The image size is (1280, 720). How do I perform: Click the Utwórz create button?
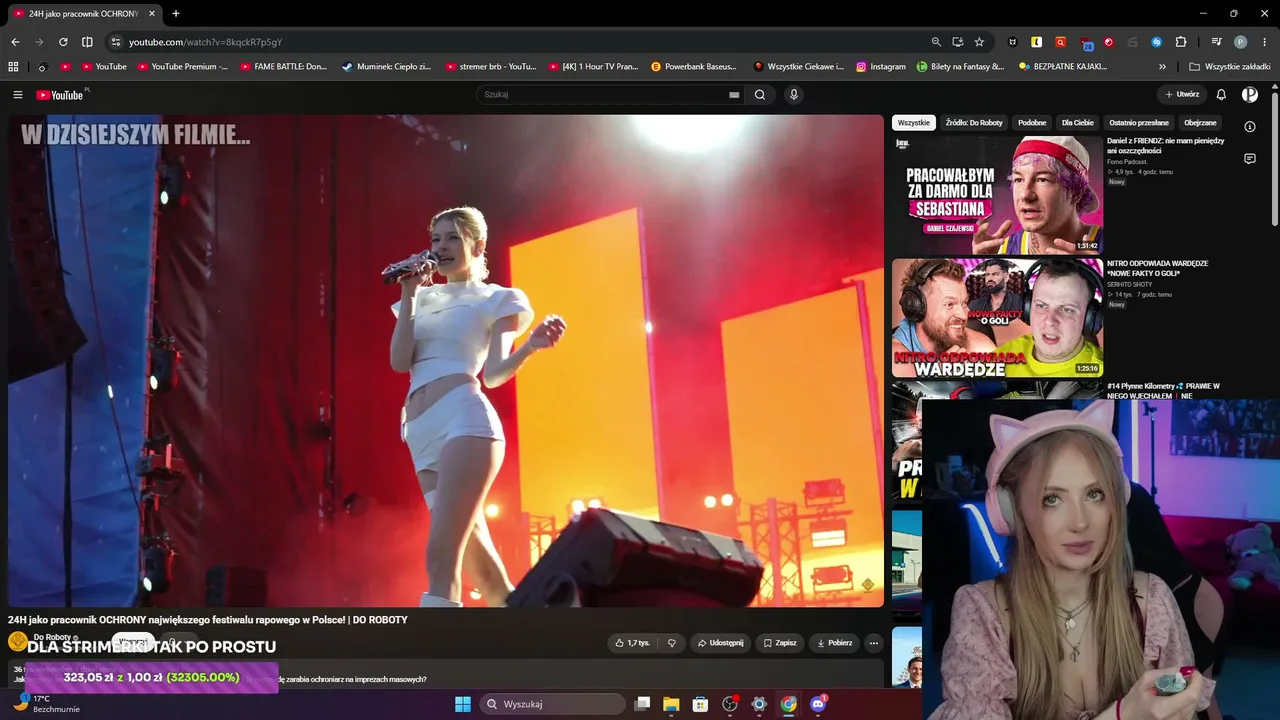(1182, 95)
